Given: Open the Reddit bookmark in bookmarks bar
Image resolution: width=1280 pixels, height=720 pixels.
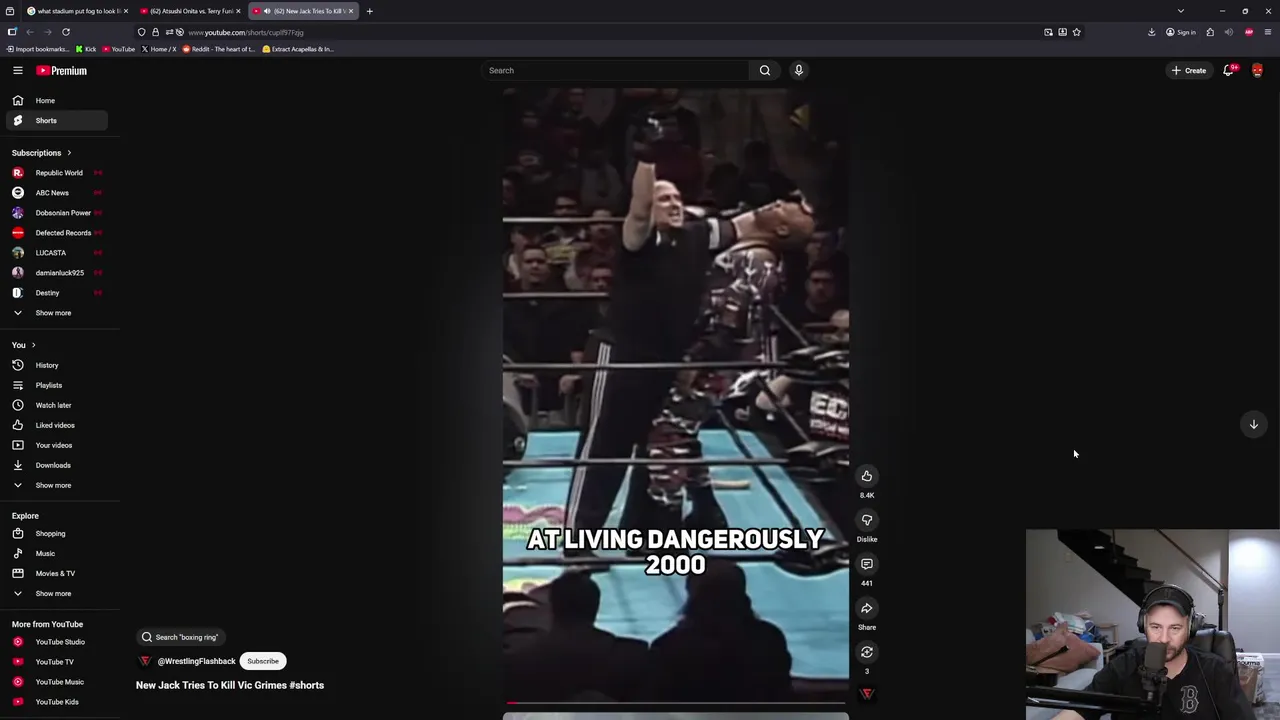Looking at the screenshot, I should (219, 49).
